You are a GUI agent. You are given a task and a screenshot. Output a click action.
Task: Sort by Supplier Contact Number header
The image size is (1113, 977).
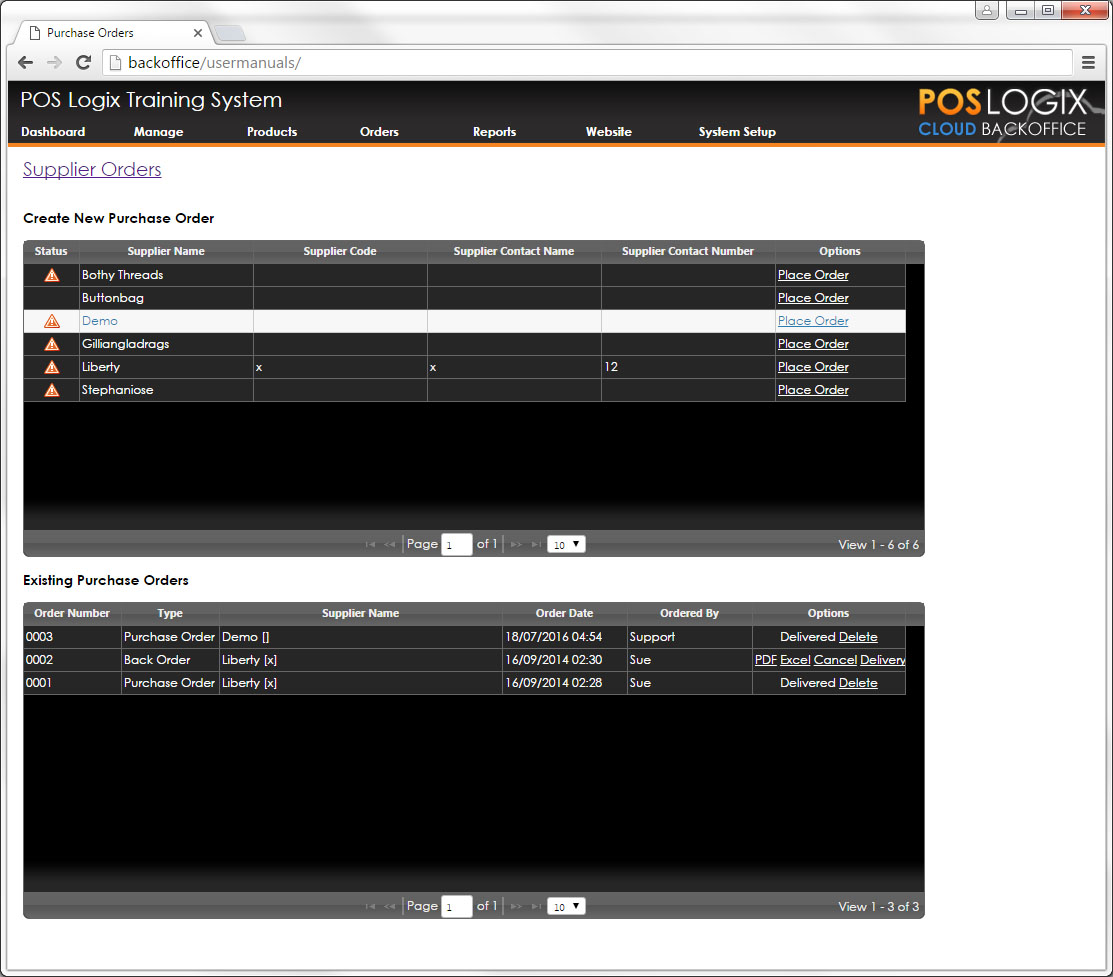click(688, 251)
